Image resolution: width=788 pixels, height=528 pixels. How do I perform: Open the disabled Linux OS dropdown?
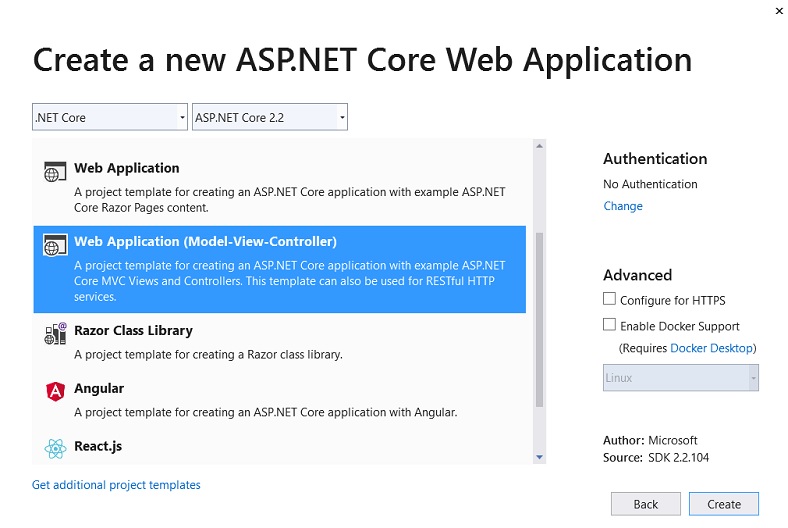(x=681, y=378)
